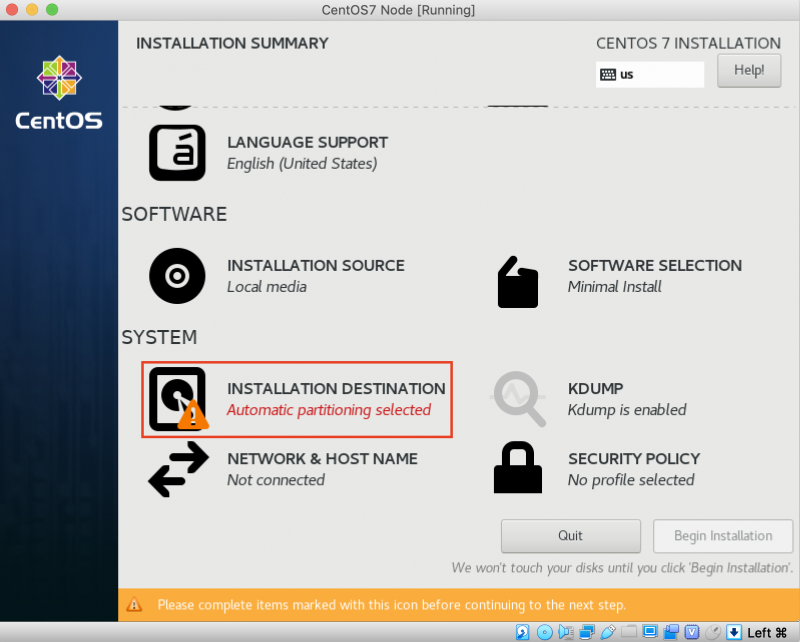The image size is (800, 642).
Task: Open Installation Destination disk icon
Action: [178, 399]
